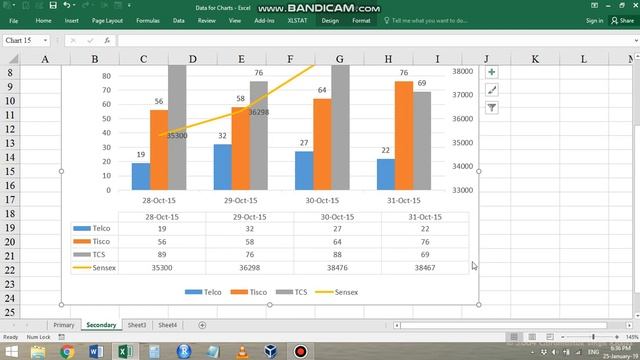This screenshot has height=360, width=640.
Task: Select the Sensex legend entry at the chart bottom
Action: pyautogui.click(x=337, y=292)
